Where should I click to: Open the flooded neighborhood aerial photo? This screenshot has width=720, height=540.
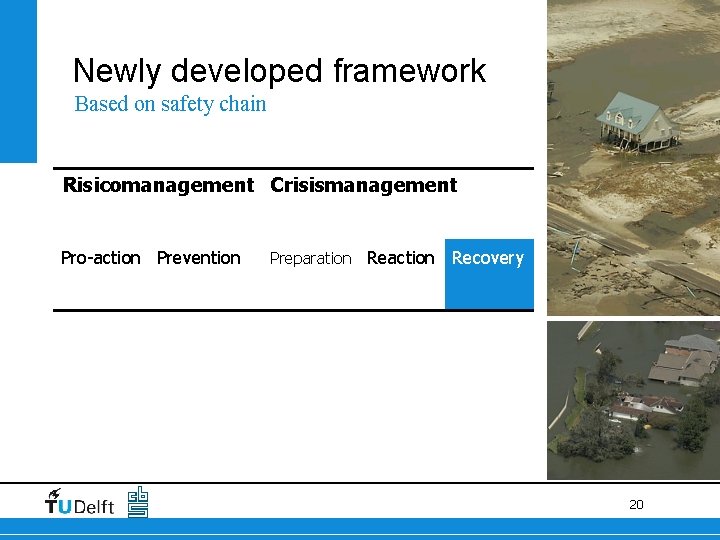click(x=633, y=400)
